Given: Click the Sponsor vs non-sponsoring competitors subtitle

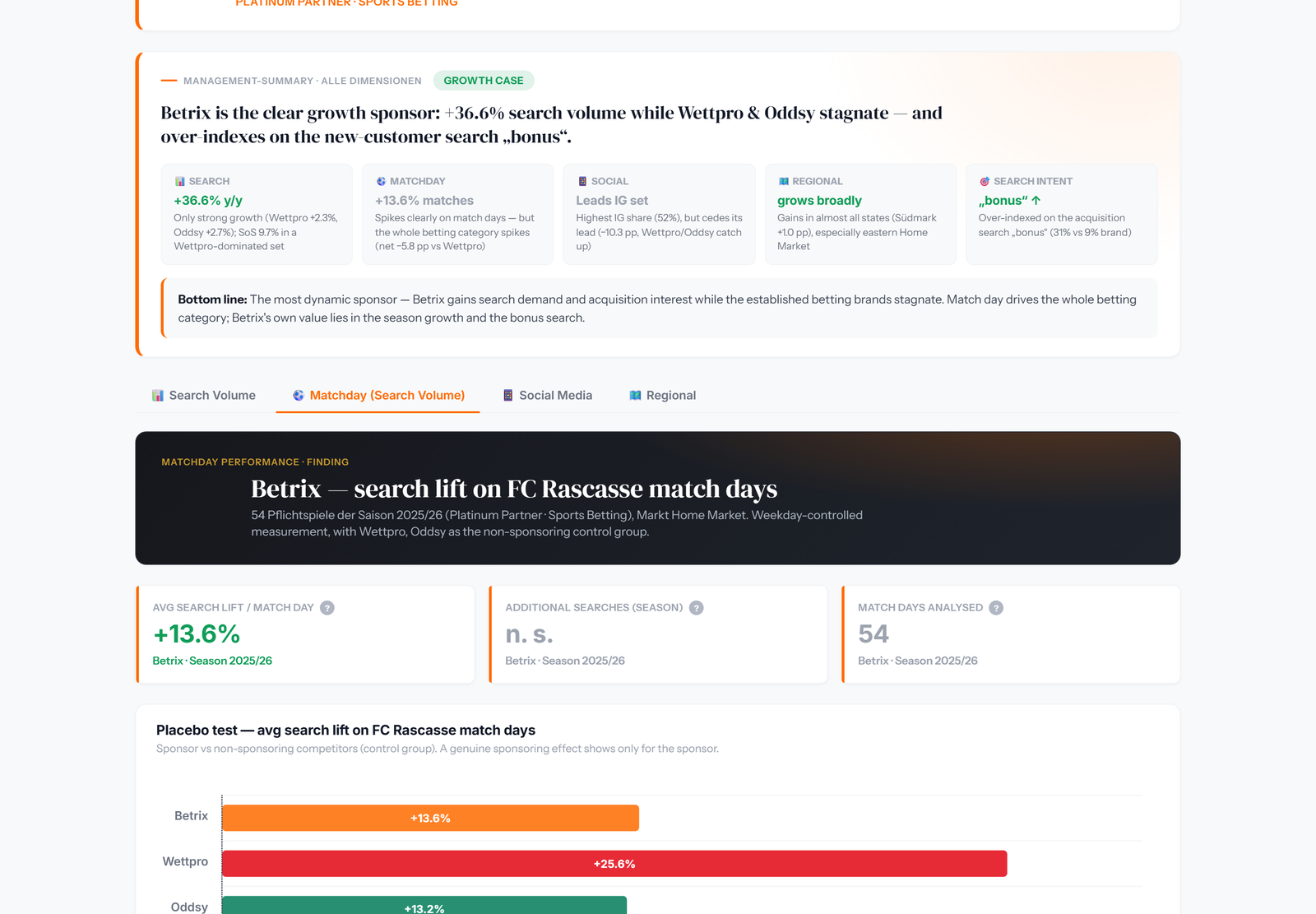Looking at the screenshot, I should 438,749.
